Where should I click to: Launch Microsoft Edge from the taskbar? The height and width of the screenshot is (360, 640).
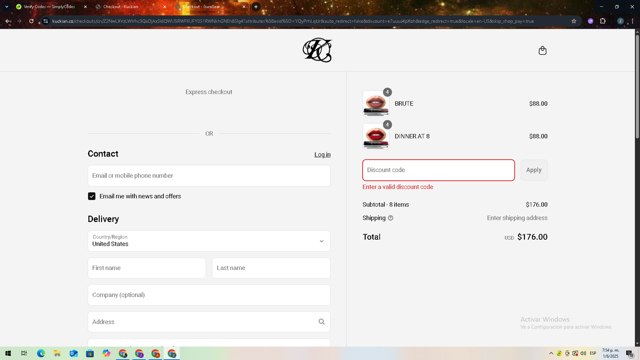point(41,353)
